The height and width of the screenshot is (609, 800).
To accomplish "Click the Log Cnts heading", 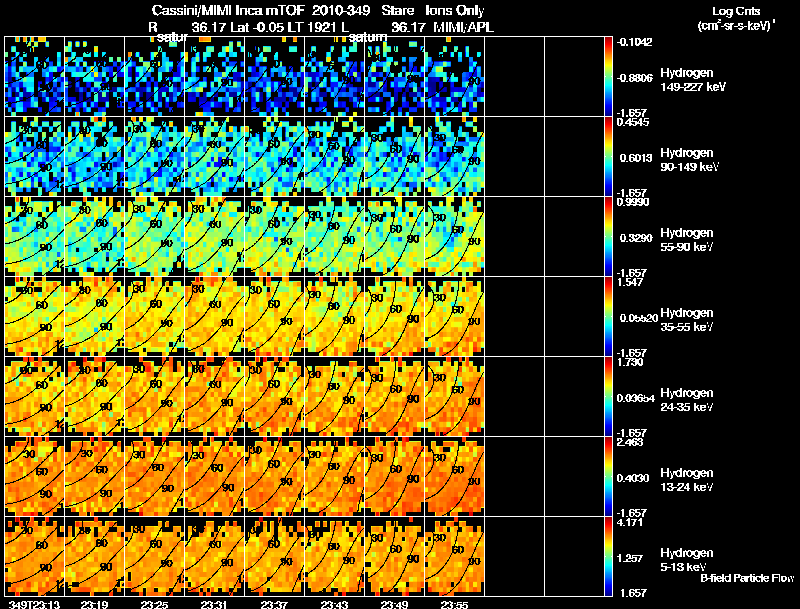I will (x=736, y=11).
